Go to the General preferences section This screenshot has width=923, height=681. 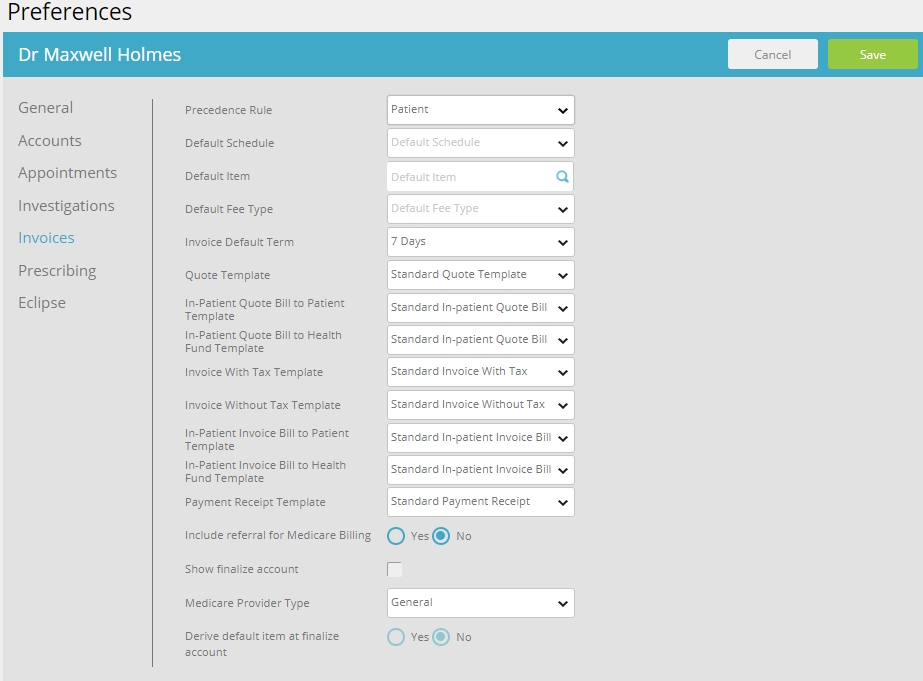click(x=45, y=108)
